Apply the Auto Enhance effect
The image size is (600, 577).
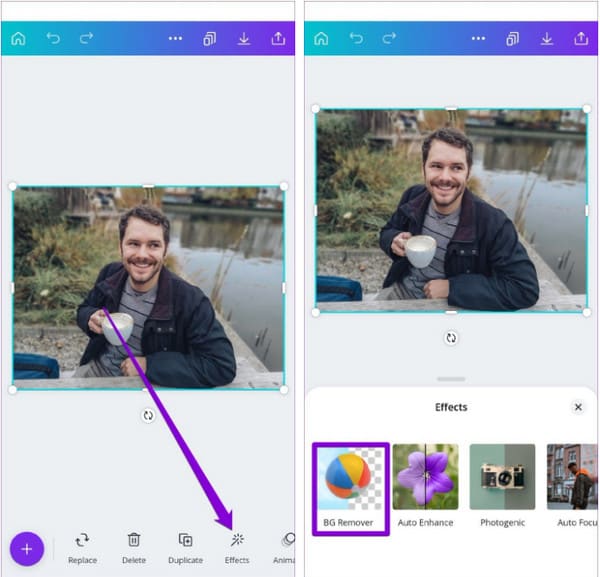[x=425, y=486]
